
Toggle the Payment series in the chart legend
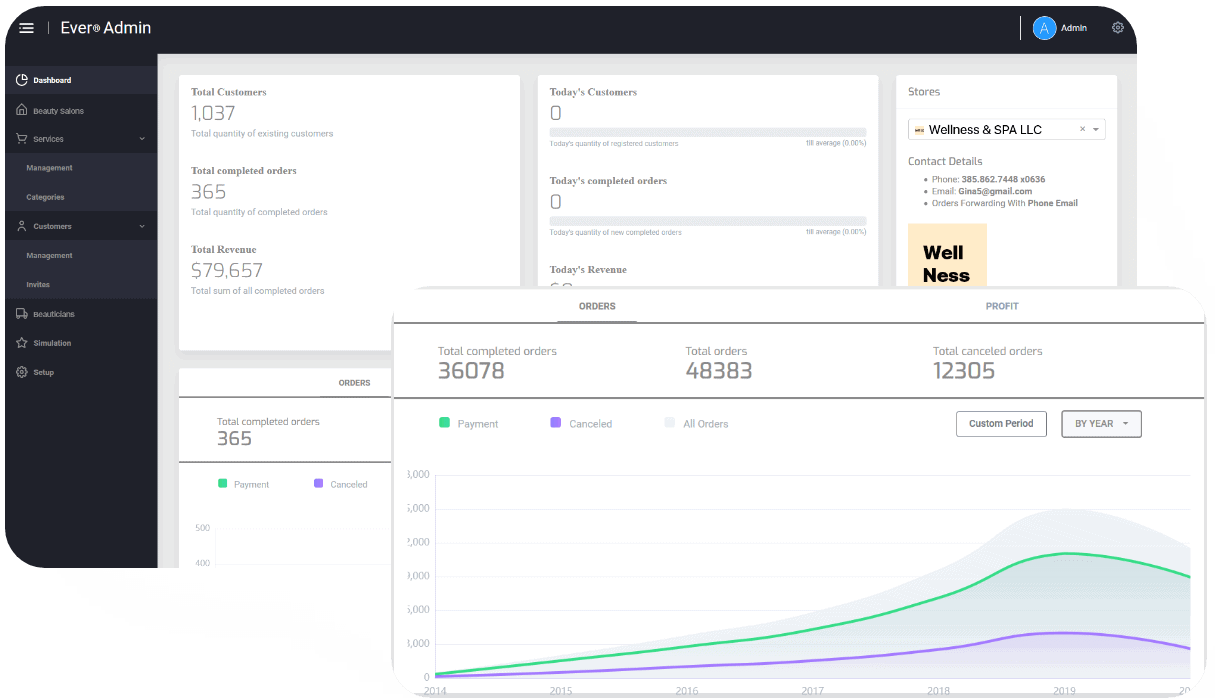[x=472, y=423]
